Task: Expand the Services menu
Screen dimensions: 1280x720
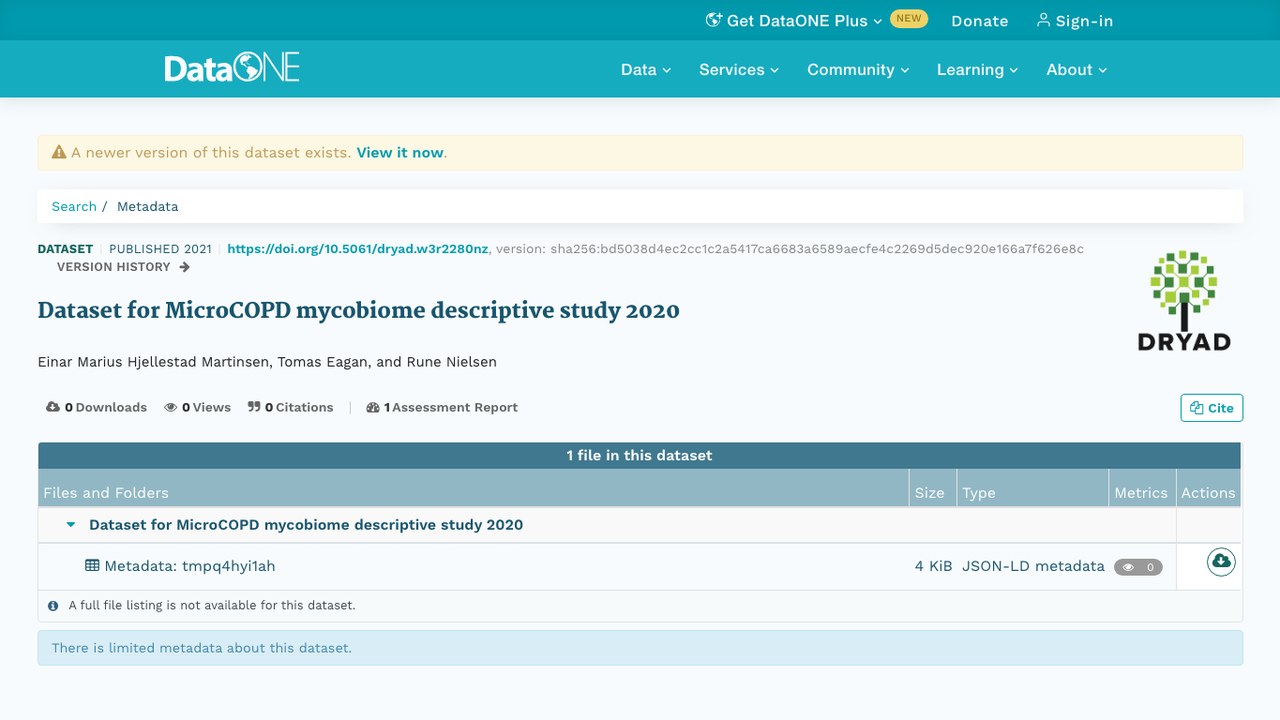Action: pos(739,69)
